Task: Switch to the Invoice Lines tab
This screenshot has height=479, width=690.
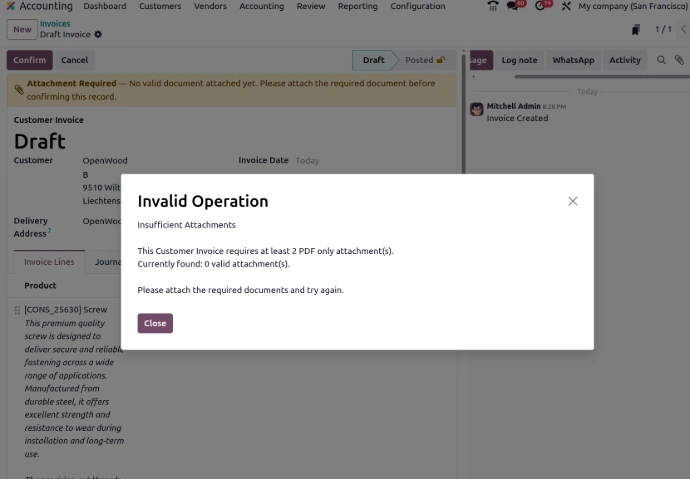Action: [x=49, y=262]
